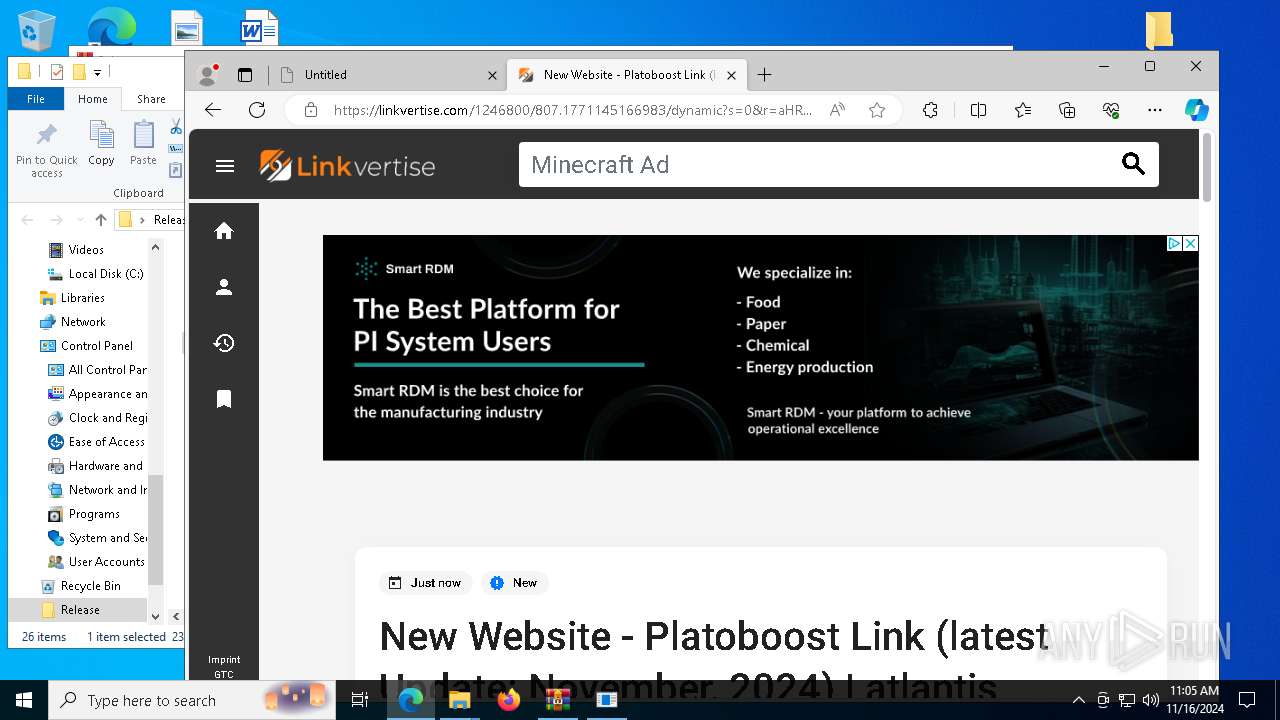1280x720 pixels.
Task: Add this page to favorites star
Action: click(x=877, y=110)
